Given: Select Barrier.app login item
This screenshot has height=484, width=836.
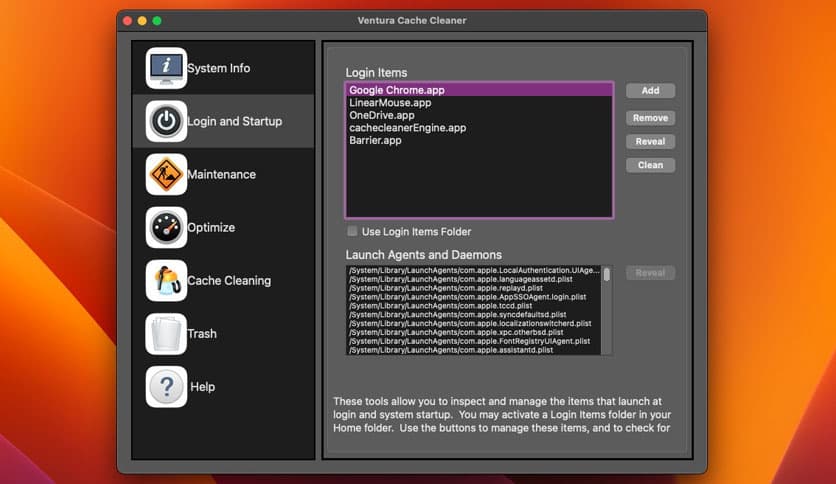Looking at the screenshot, I should (x=479, y=141).
